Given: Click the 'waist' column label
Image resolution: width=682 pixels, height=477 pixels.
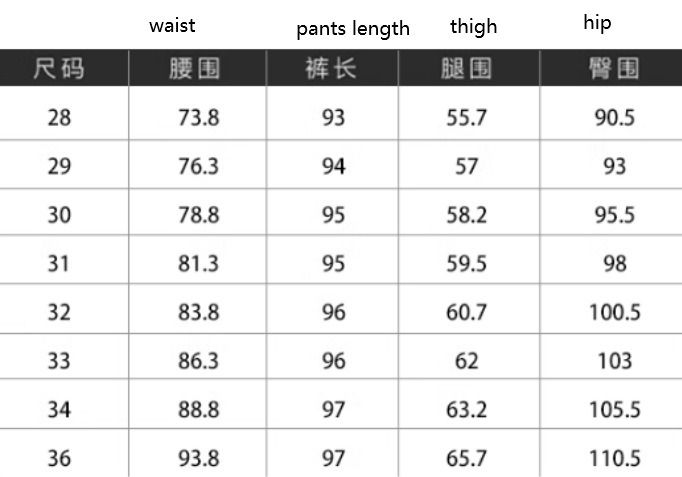Looking at the screenshot, I should coord(172,26).
